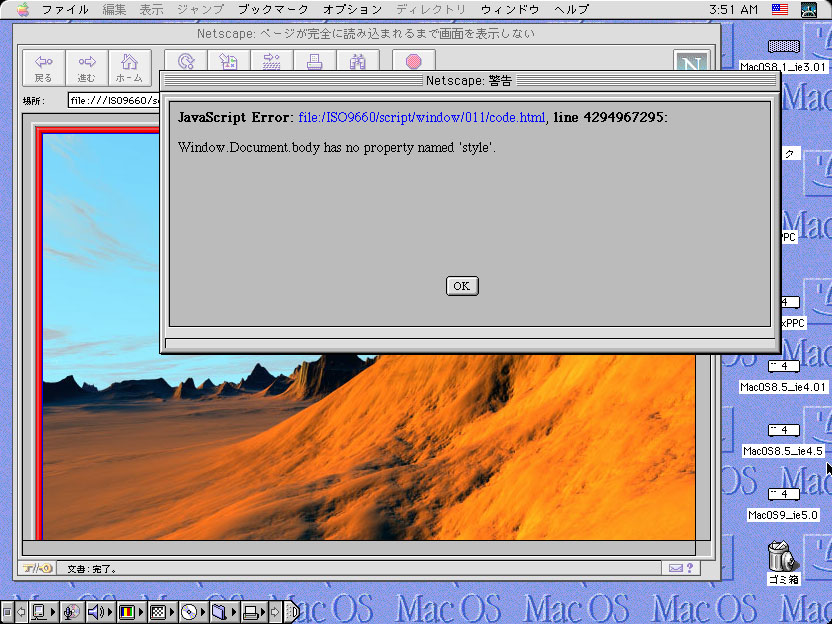This screenshot has height=624, width=832.
Task: Click Control Strip CD disc module
Action: [x=193, y=612]
